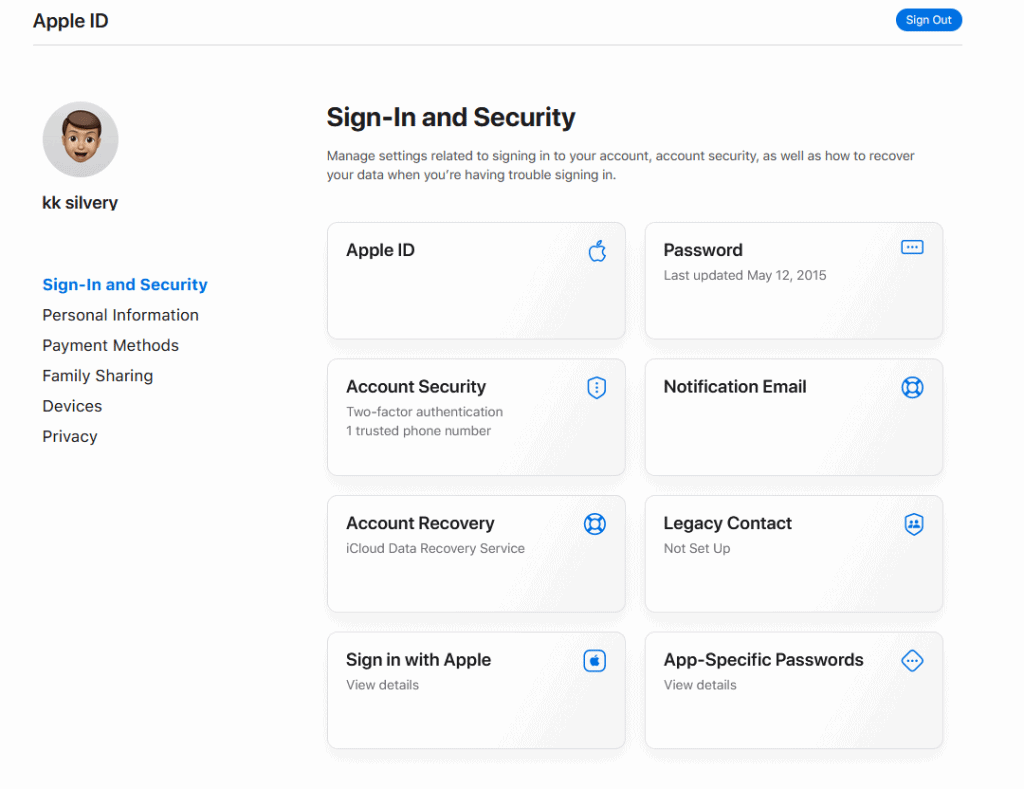Click 'Two-factor authentication' text
This screenshot has width=1024, height=789.
[424, 411]
